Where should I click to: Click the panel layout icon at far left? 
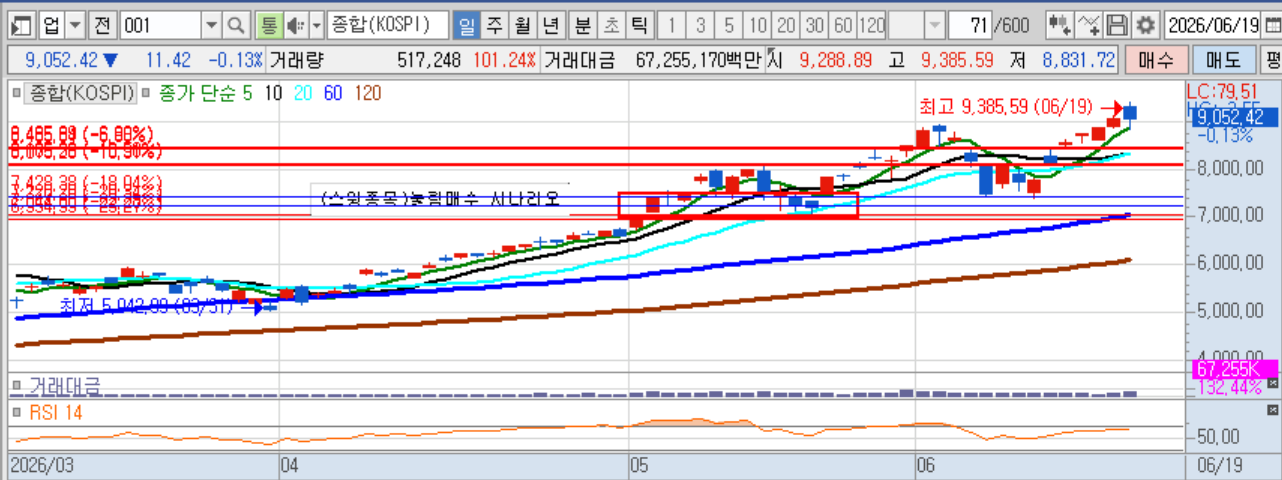[21, 24]
